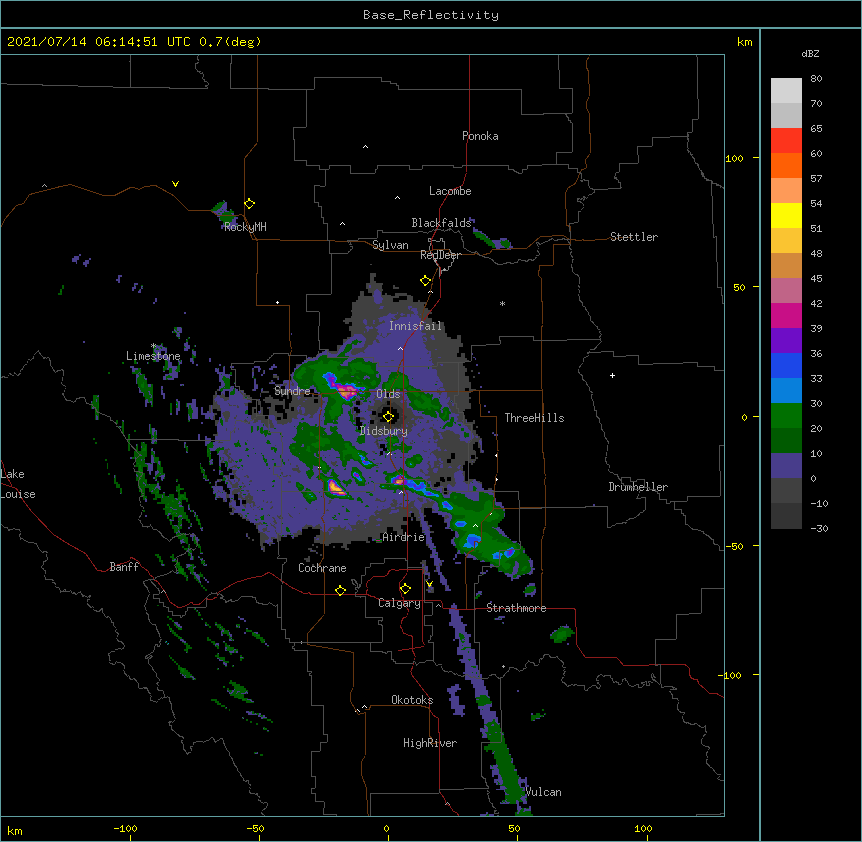Select the topmost light gray legend swatch
This screenshot has height=842, width=862.
pos(786,91)
